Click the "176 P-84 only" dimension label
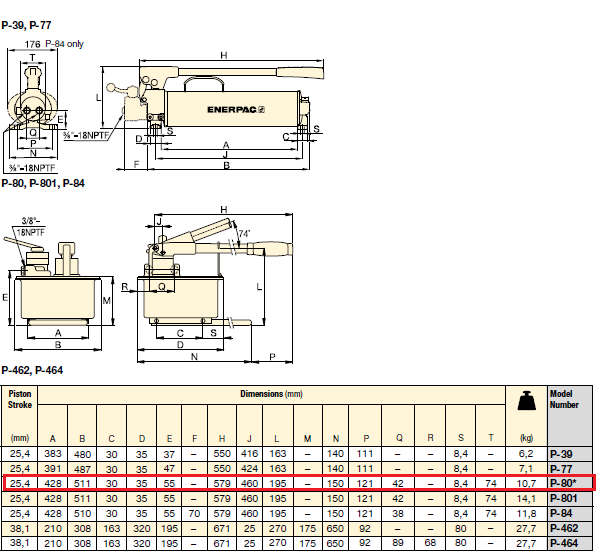Image resolution: width=603 pixels, height=552 pixels. point(54,44)
